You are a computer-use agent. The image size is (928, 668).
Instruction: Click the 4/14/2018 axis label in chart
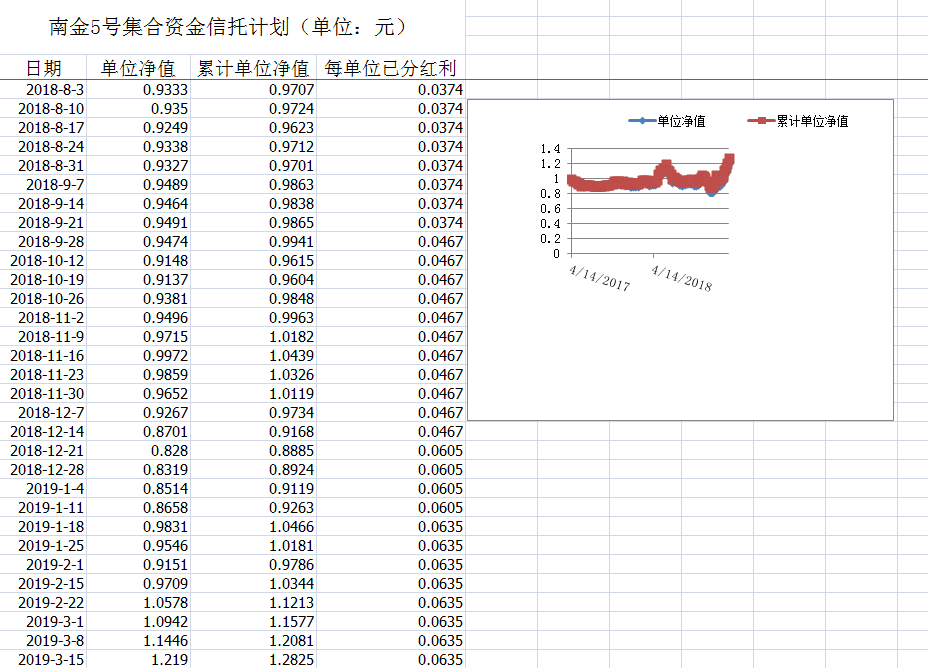681,278
